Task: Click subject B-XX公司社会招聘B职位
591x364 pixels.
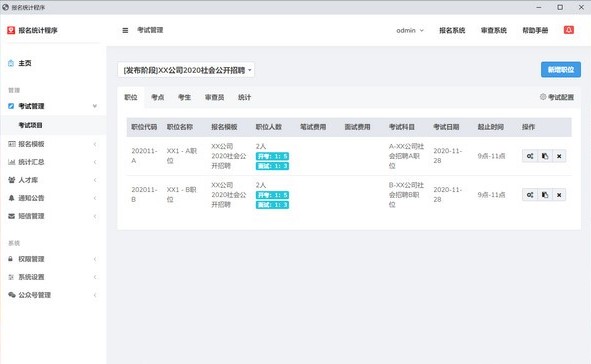Action: (x=406, y=194)
